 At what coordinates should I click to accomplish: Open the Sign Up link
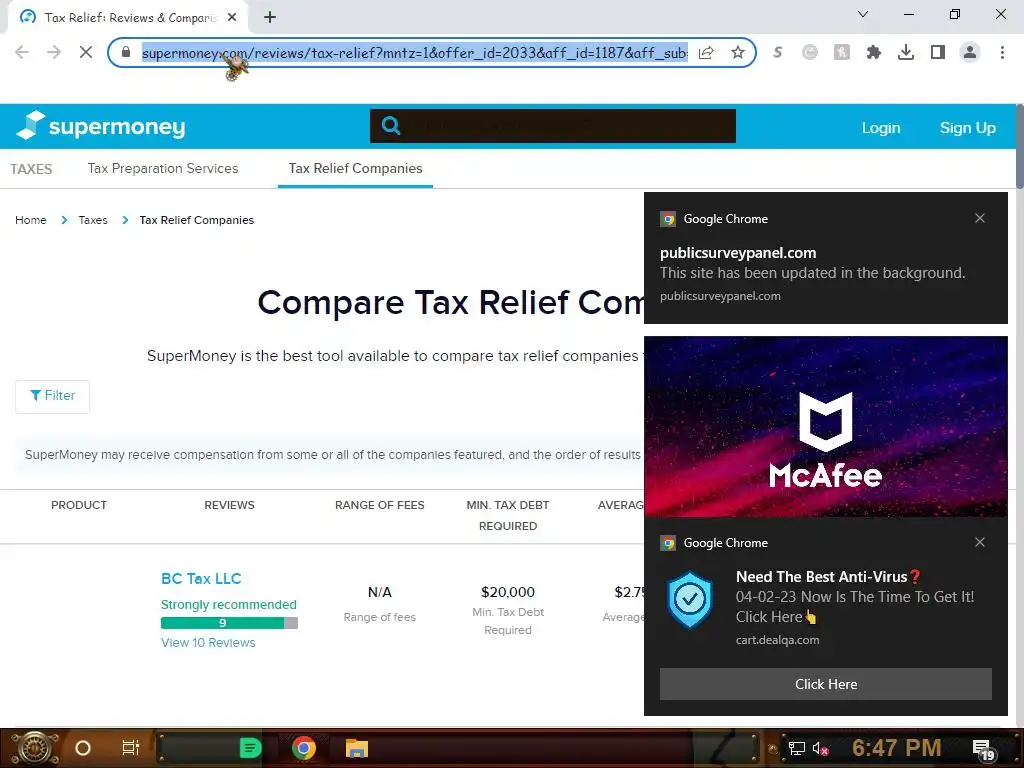(x=967, y=128)
